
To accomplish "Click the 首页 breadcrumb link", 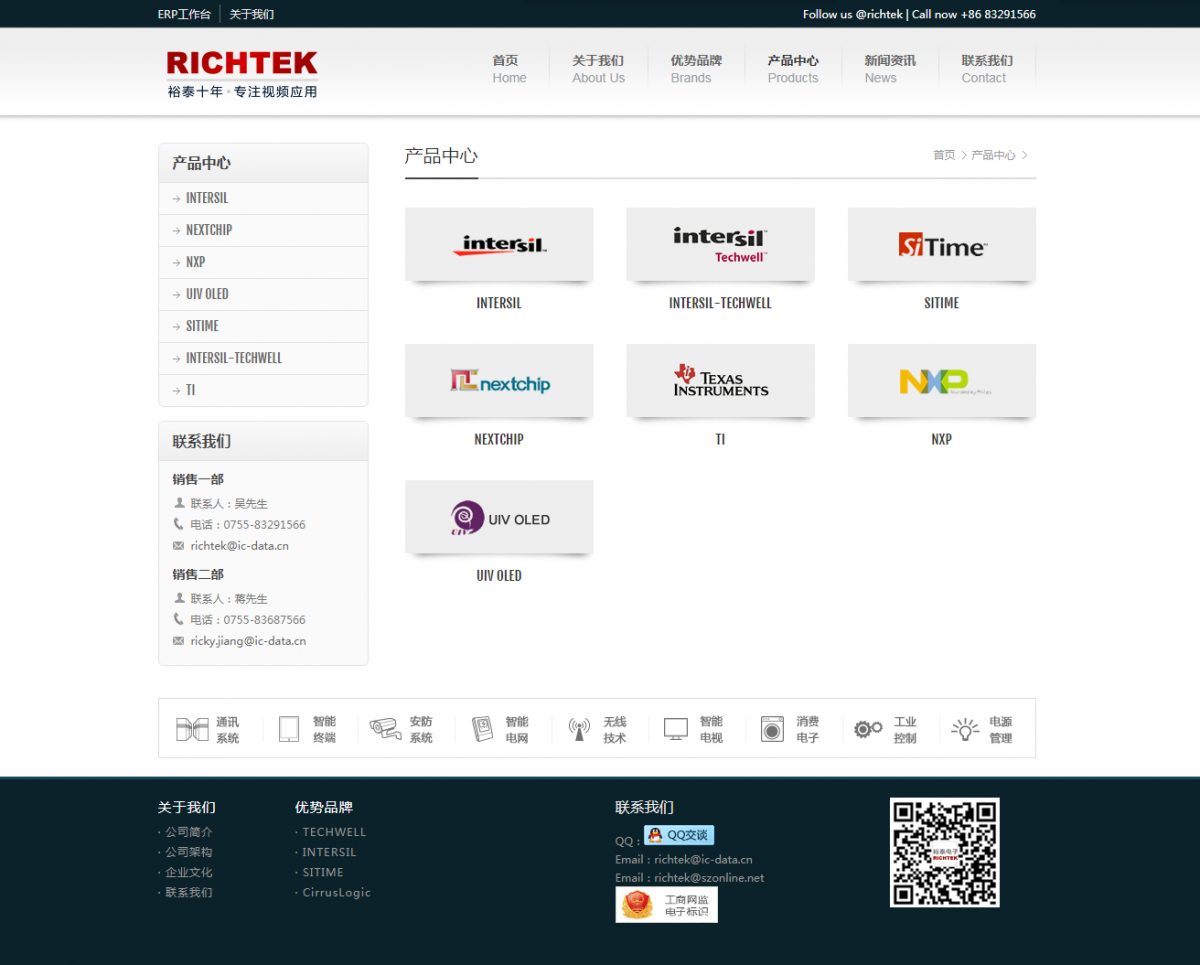I will (x=944, y=155).
